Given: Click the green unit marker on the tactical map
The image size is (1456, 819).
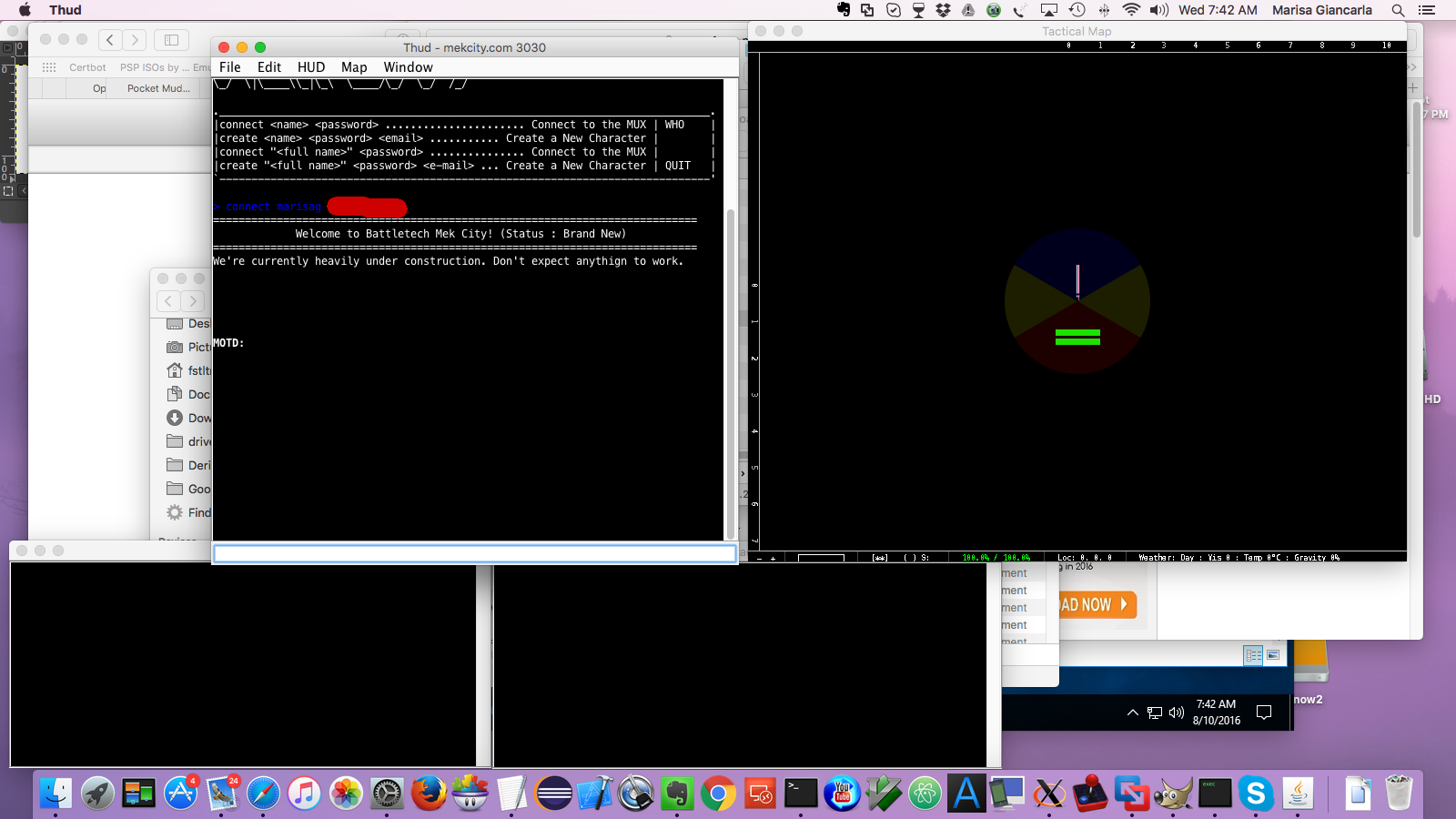Looking at the screenshot, I should tap(1077, 338).
